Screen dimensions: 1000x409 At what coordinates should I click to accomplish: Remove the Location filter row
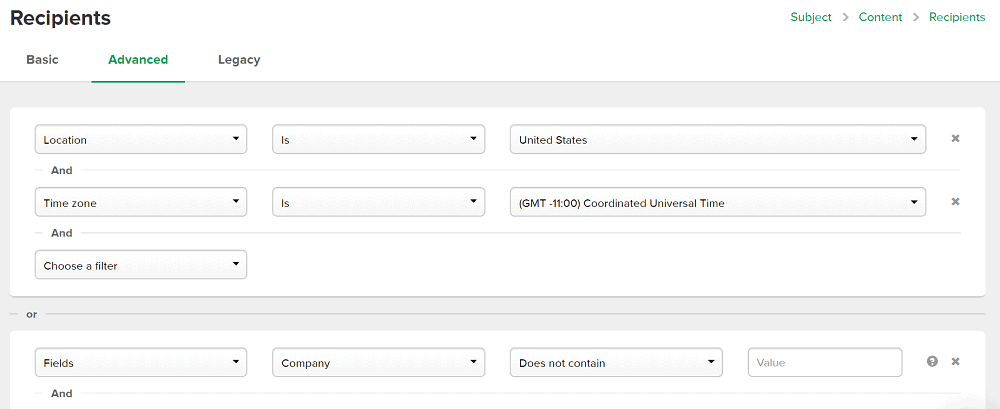(x=955, y=138)
